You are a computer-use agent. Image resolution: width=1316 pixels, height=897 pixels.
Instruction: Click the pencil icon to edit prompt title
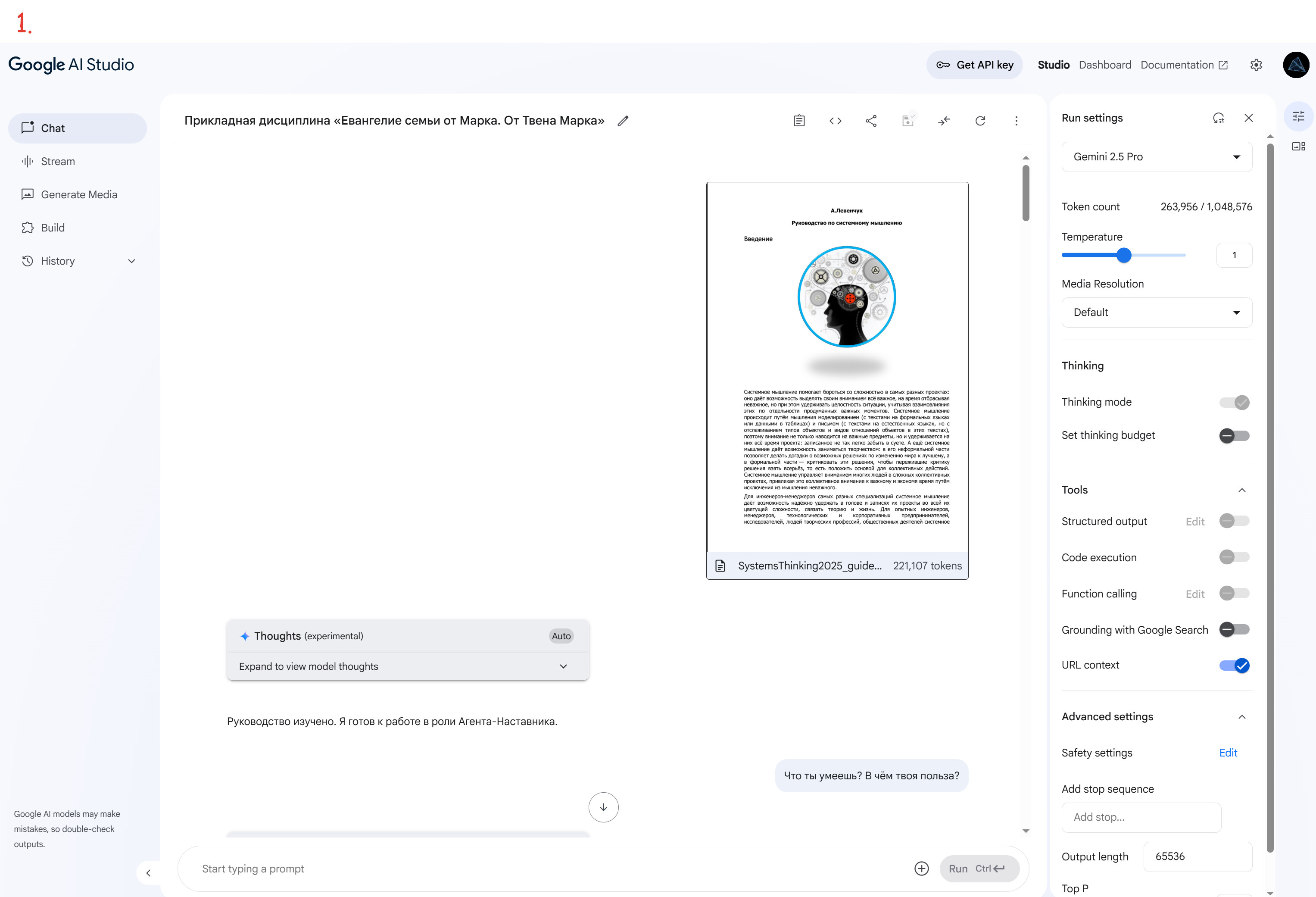pos(623,121)
